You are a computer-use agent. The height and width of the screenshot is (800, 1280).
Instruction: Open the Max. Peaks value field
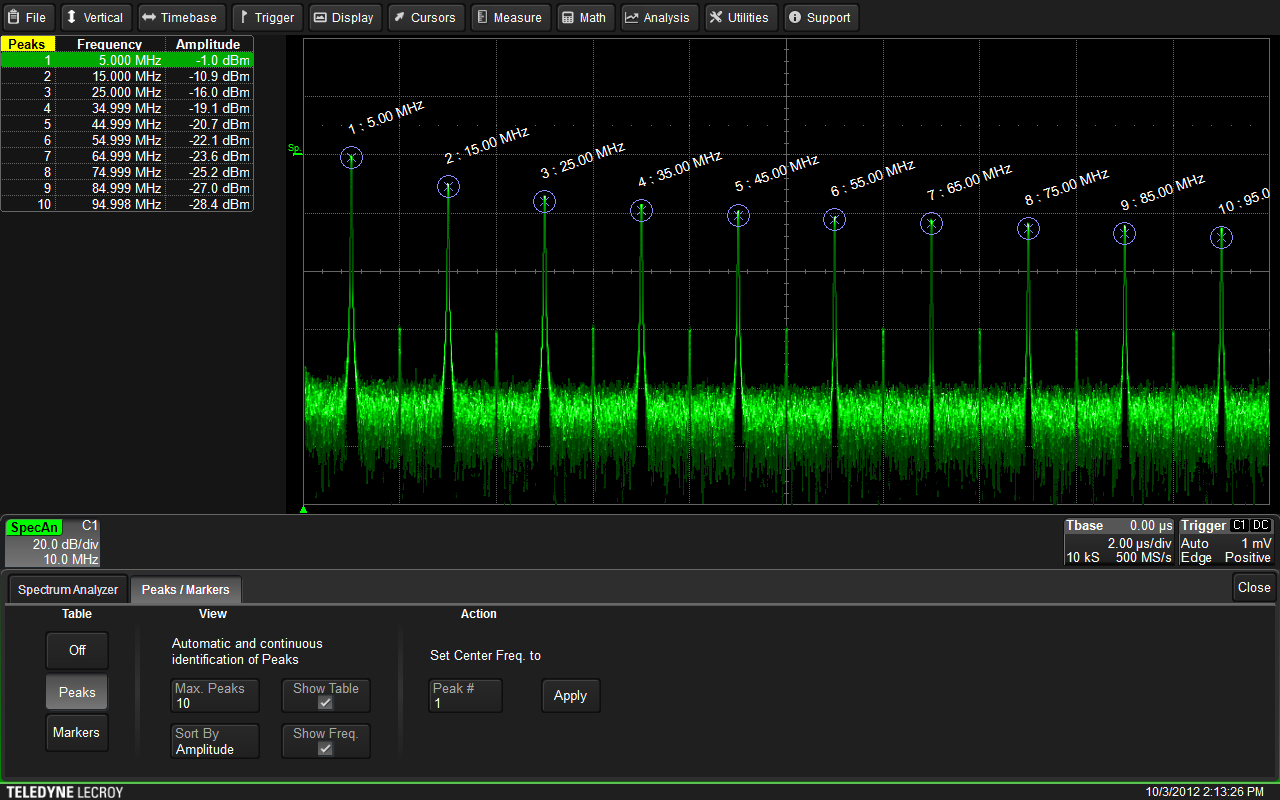tap(215, 695)
